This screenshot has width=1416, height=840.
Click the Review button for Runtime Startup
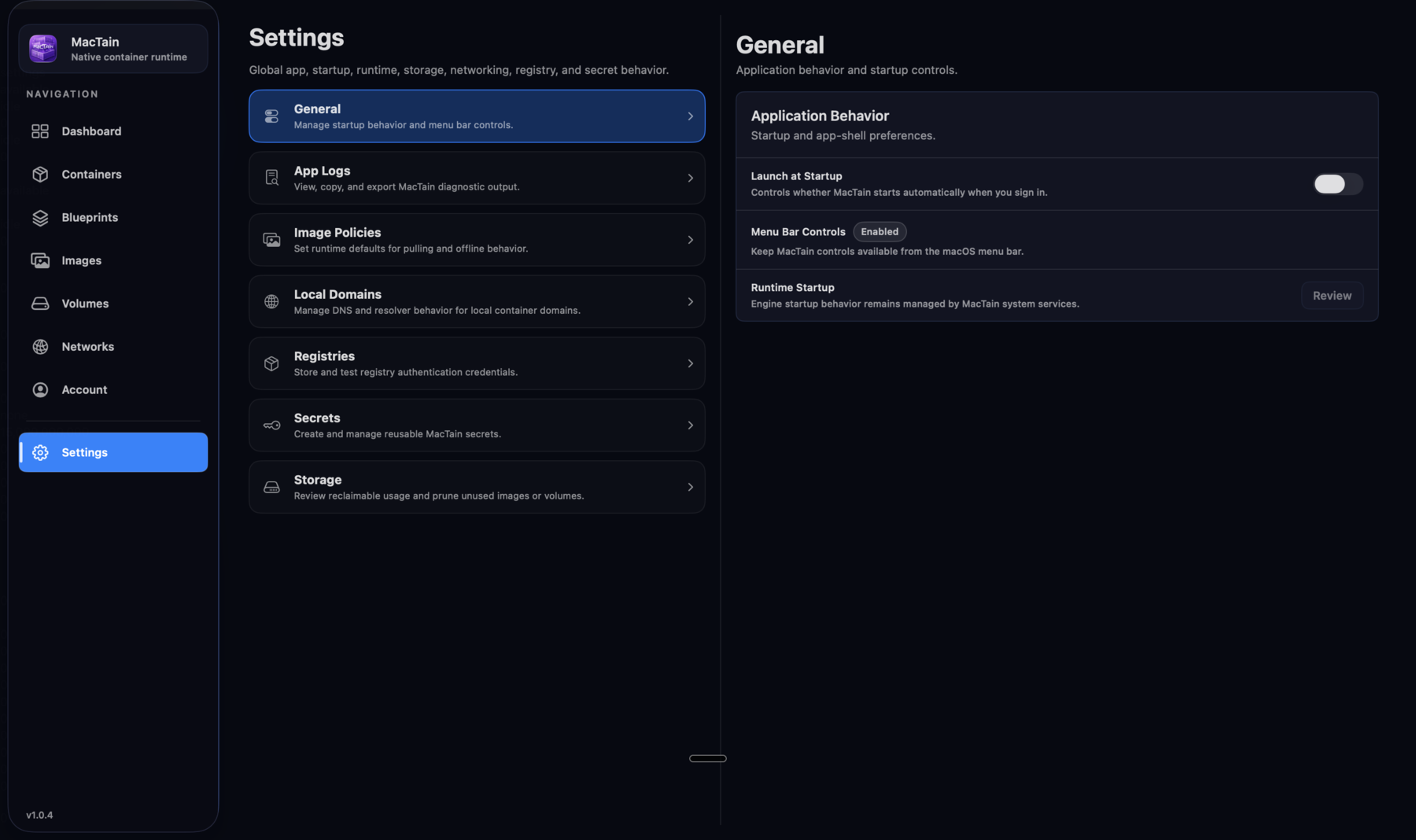pyautogui.click(x=1332, y=296)
